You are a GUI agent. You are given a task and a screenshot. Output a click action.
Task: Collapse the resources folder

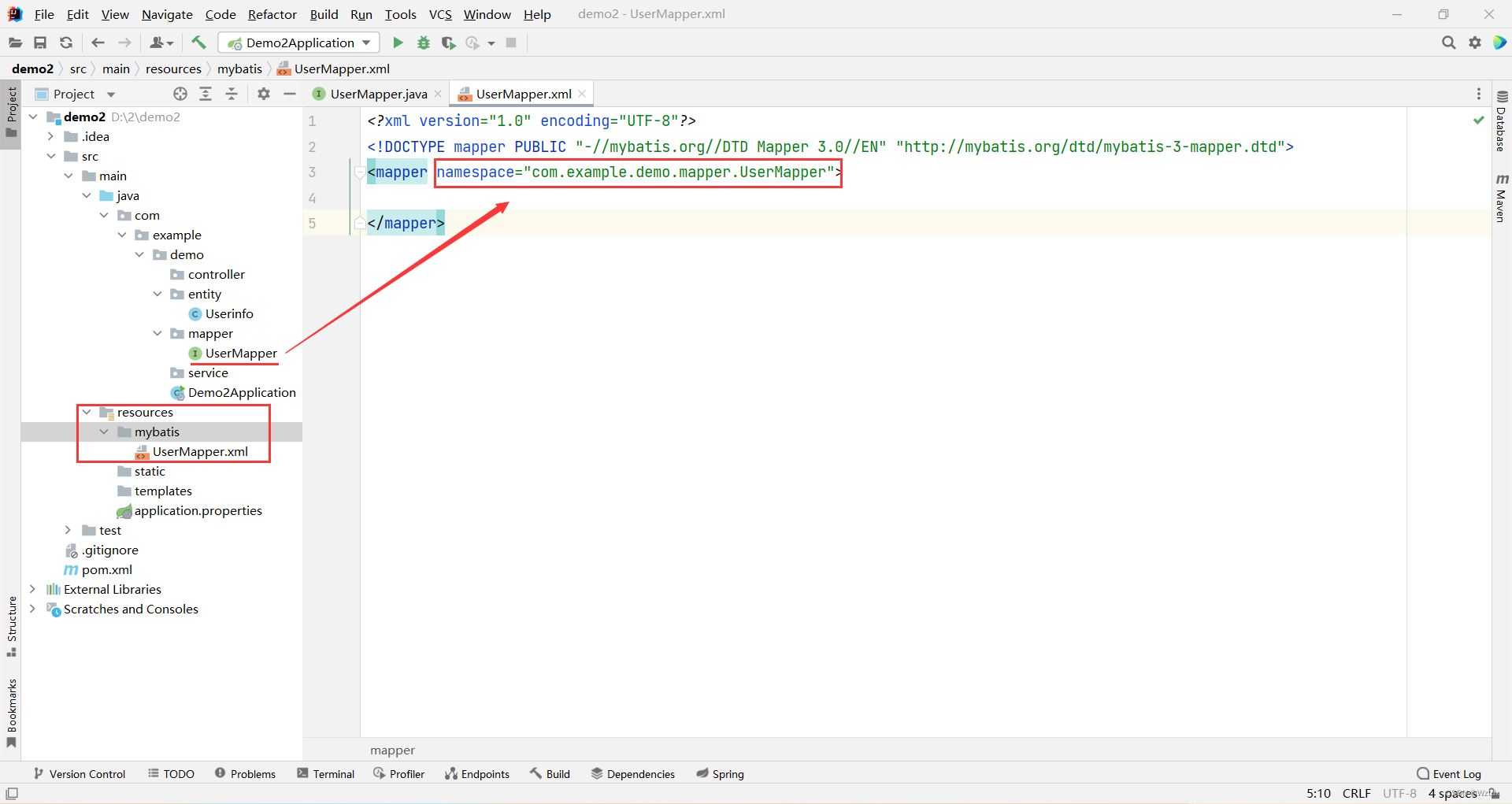tap(87, 412)
